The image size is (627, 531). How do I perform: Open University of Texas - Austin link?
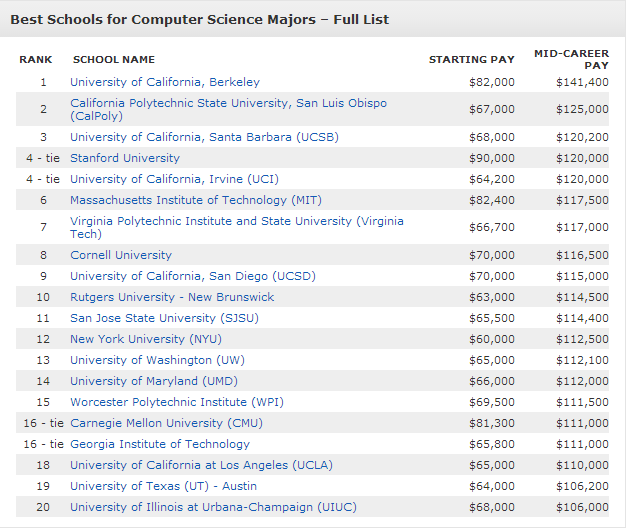[163, 486]
